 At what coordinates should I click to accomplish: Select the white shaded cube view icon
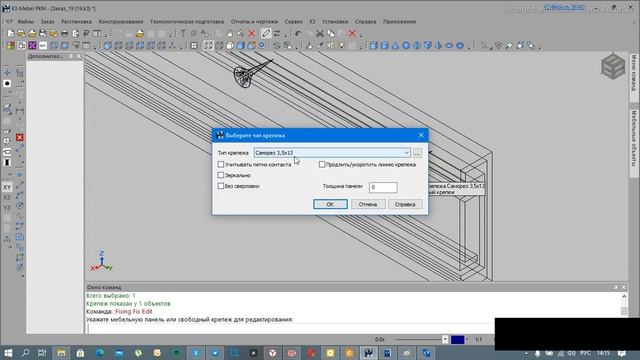[x=230, y=45]
